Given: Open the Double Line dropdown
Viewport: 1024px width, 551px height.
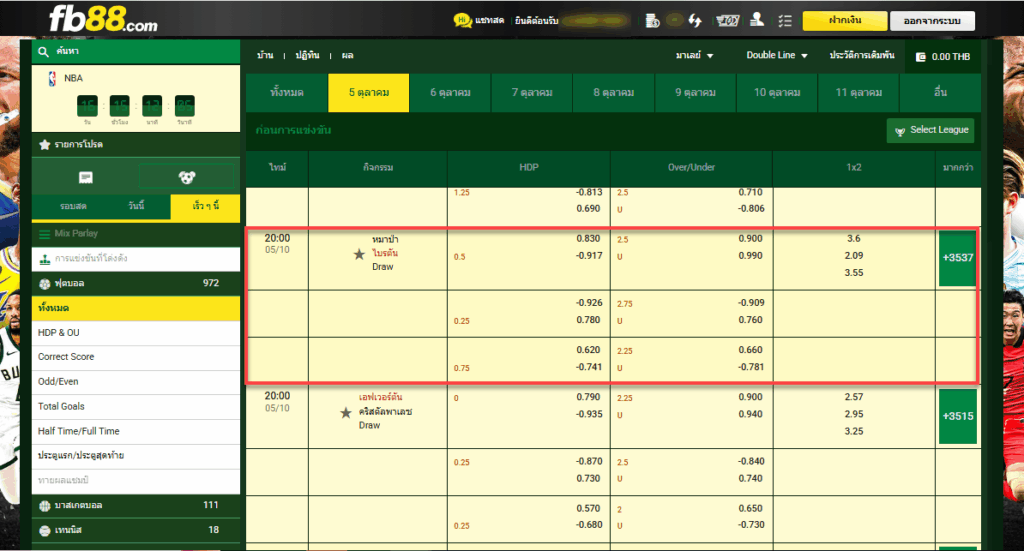Looking at the screenshot, I should click(x=777, y=55).
